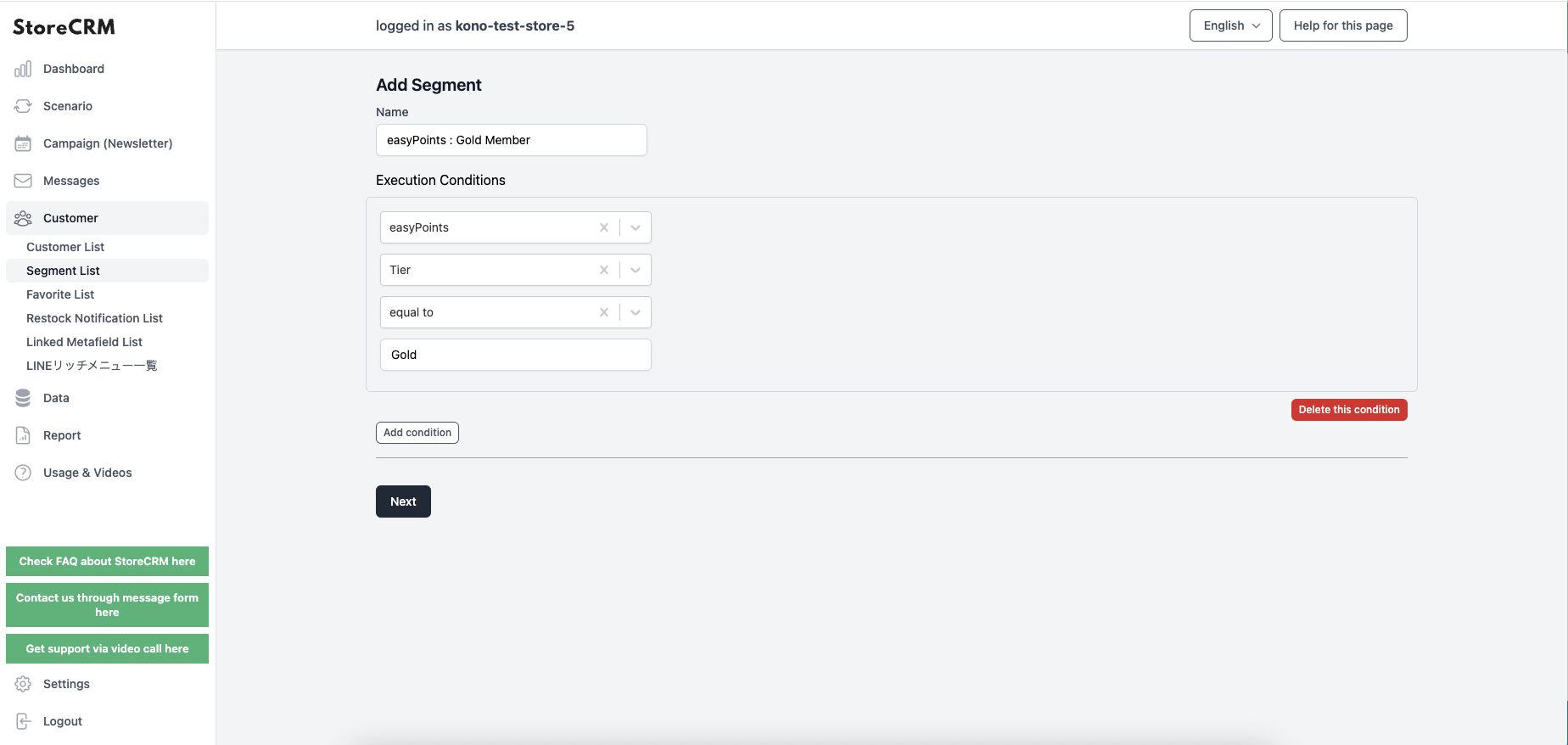This screenshot has height=745, width=1568.
Task: Click the red Delete this condition button
Action: click(x=1349, y=410)
